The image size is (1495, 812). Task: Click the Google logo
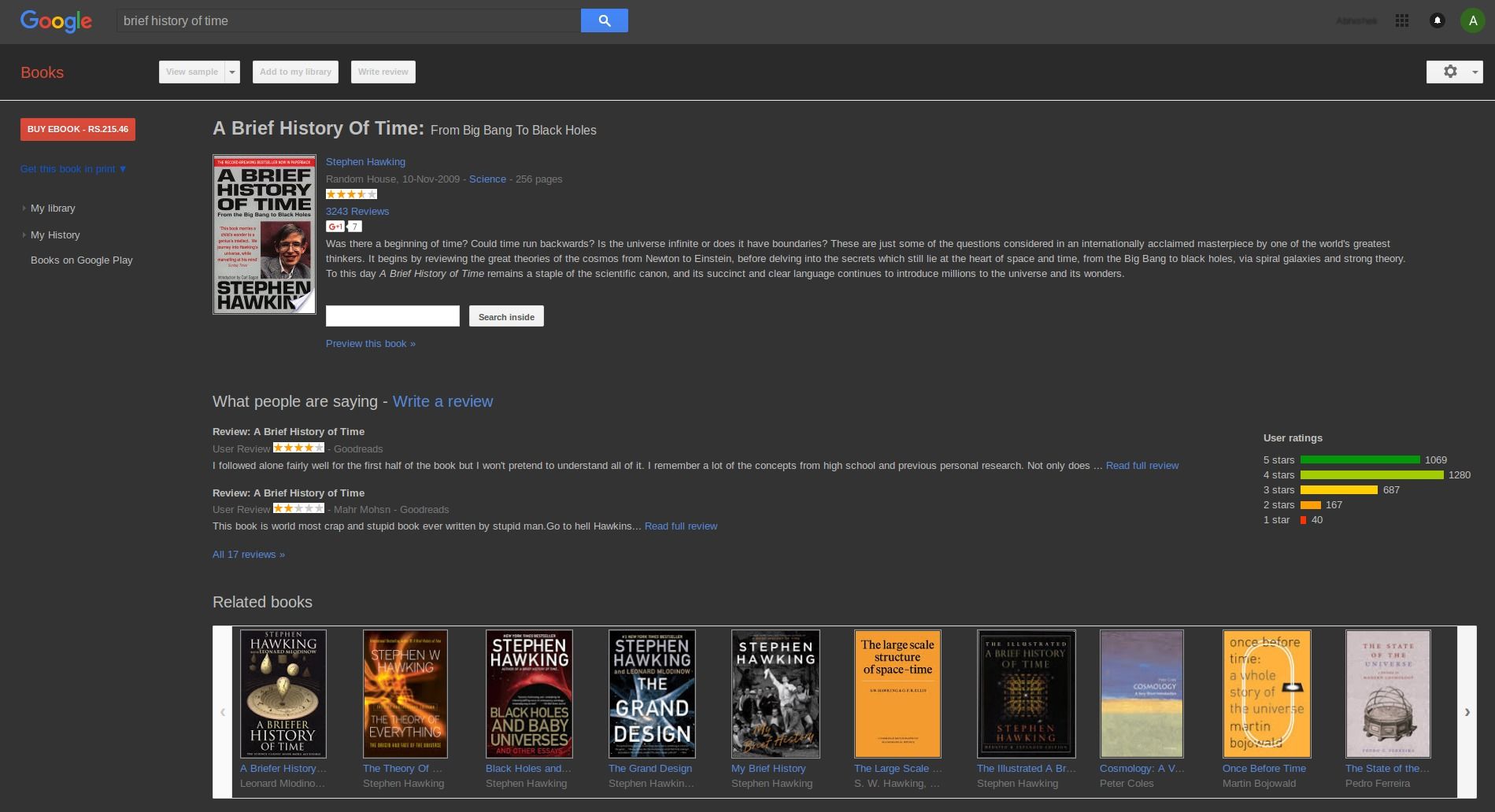click(56, 21)
